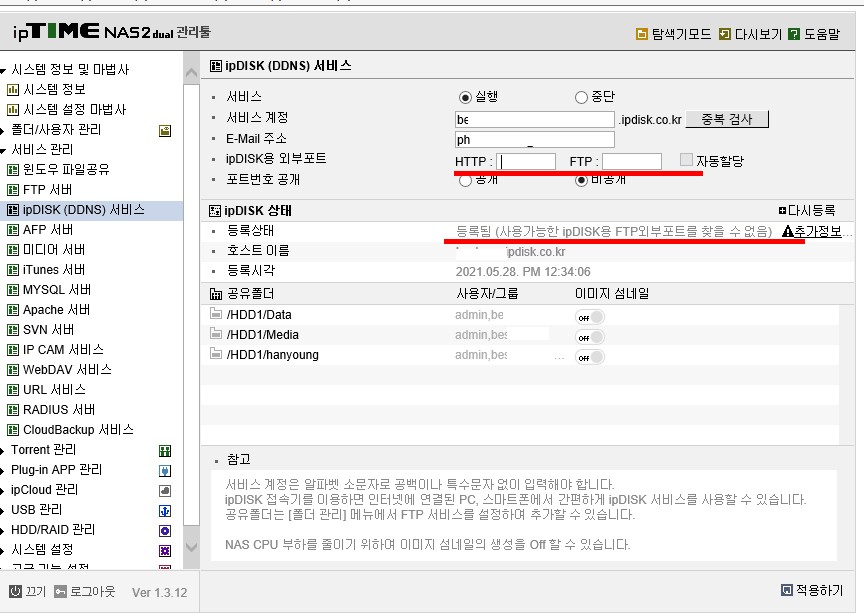Click the E-Mail 주소 input field

click(x=534, y=139)
